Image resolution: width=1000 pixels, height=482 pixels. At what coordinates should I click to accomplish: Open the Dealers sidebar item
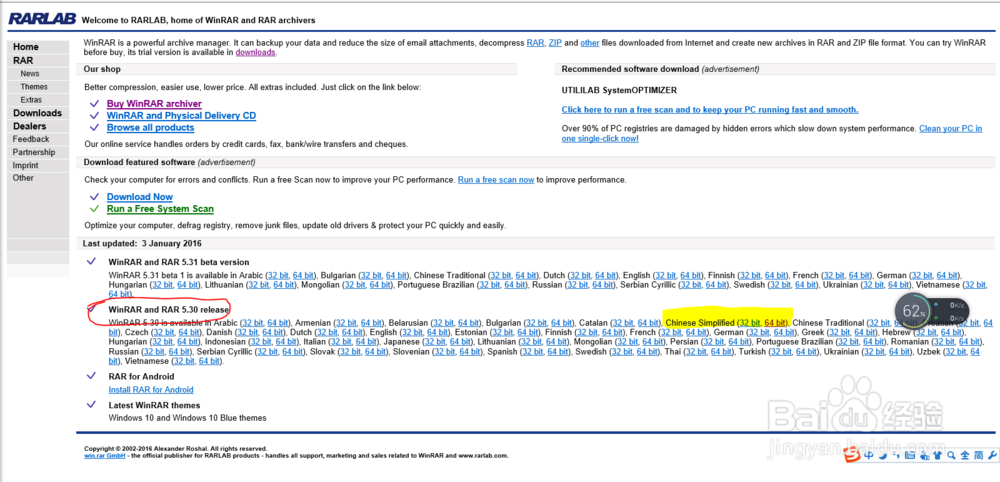point(29,126)
